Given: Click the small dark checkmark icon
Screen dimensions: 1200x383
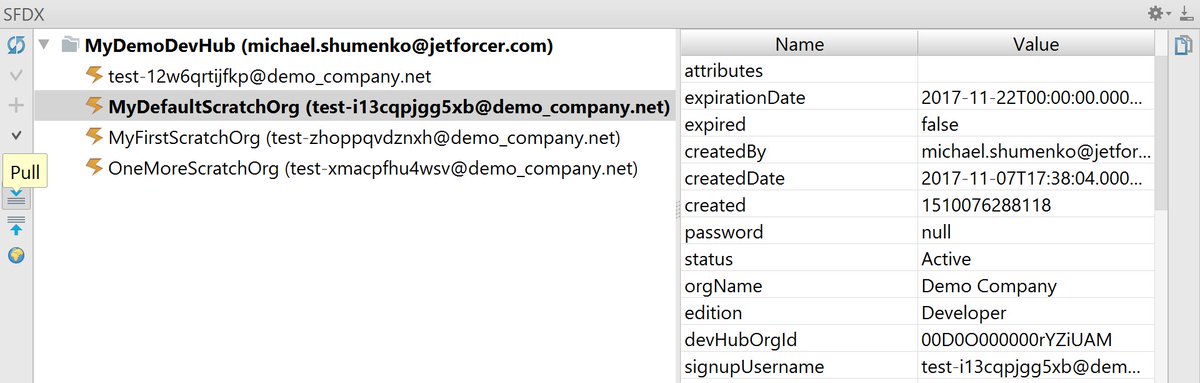Looking at the screenshot, I should (x=16, y=134).
